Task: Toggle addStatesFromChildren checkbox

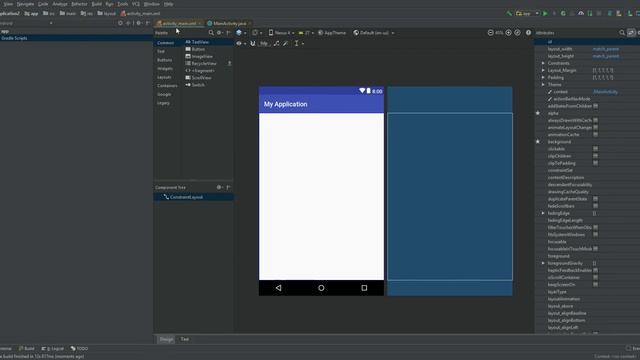Action: point(596,106)
